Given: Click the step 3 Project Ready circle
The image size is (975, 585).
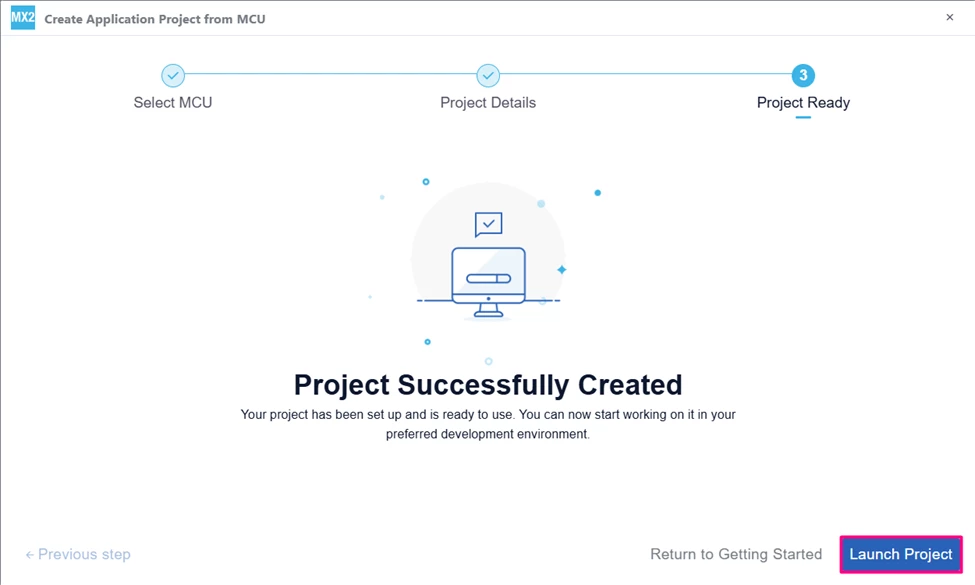Looking at the screenshot, I should [x=803, y=75].
